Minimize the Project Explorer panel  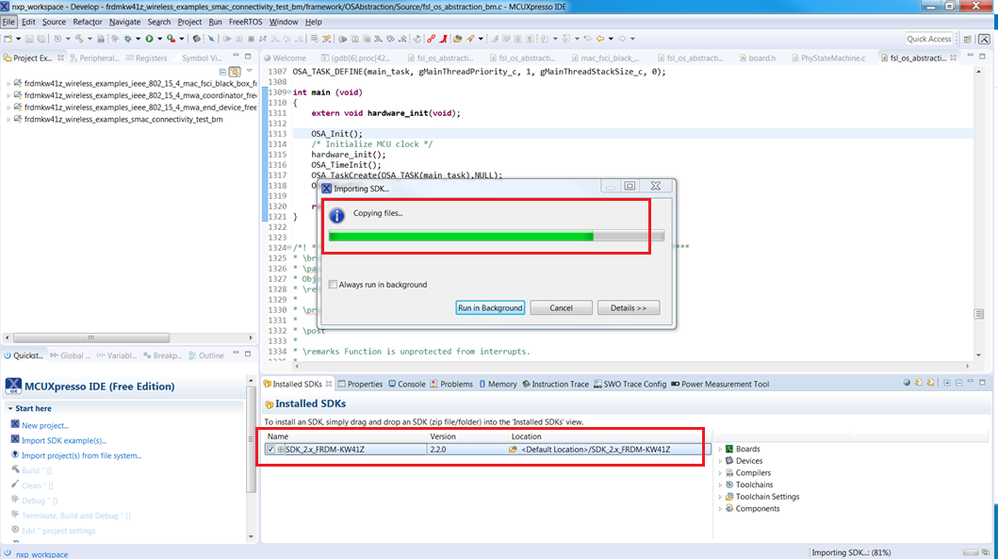(x=236, y=57)
